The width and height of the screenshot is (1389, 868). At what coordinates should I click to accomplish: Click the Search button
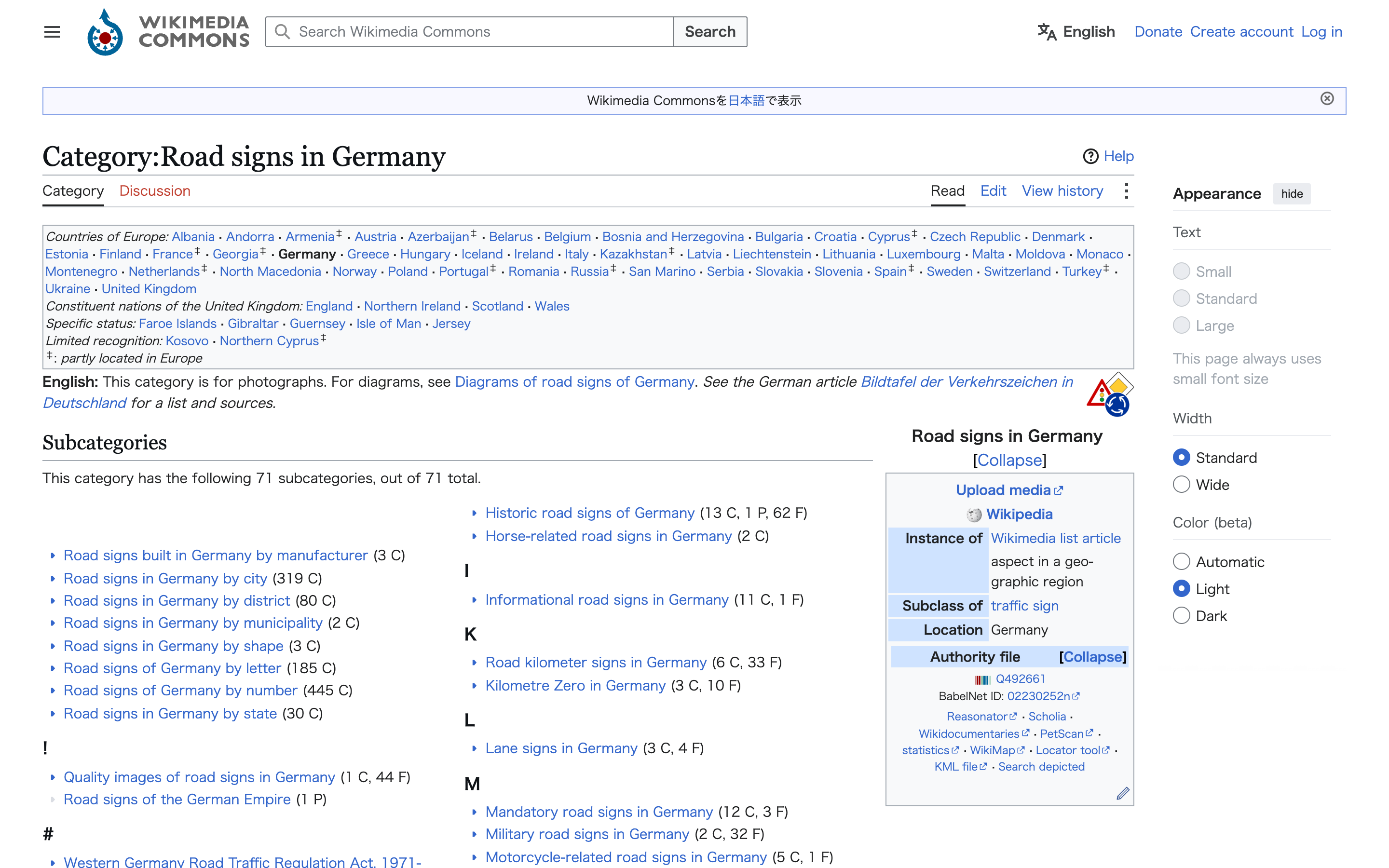710,31
